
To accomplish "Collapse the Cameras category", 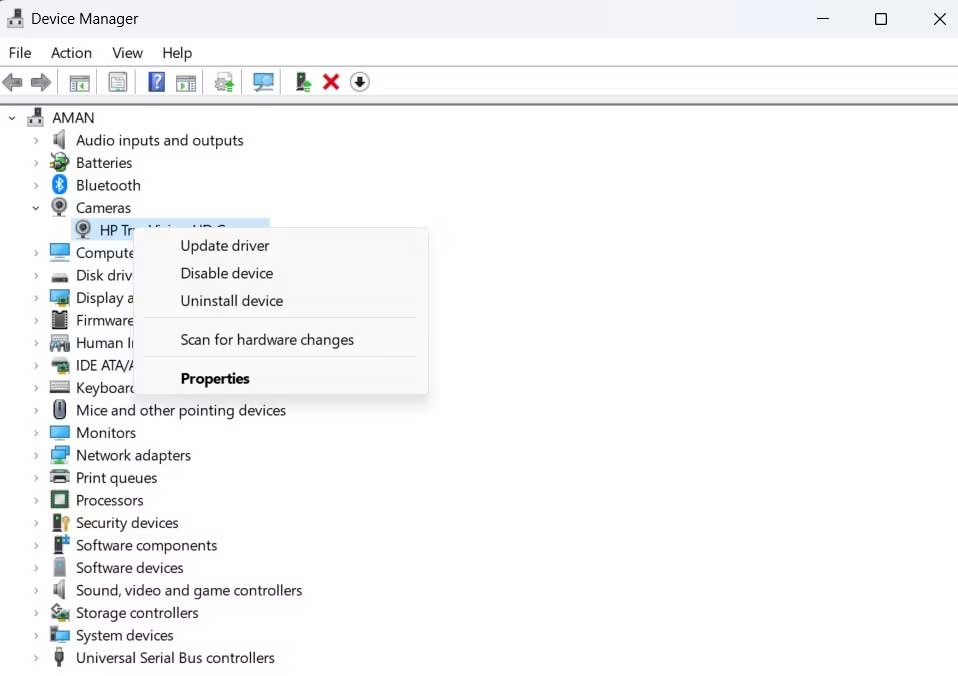I will click(36, 208).
